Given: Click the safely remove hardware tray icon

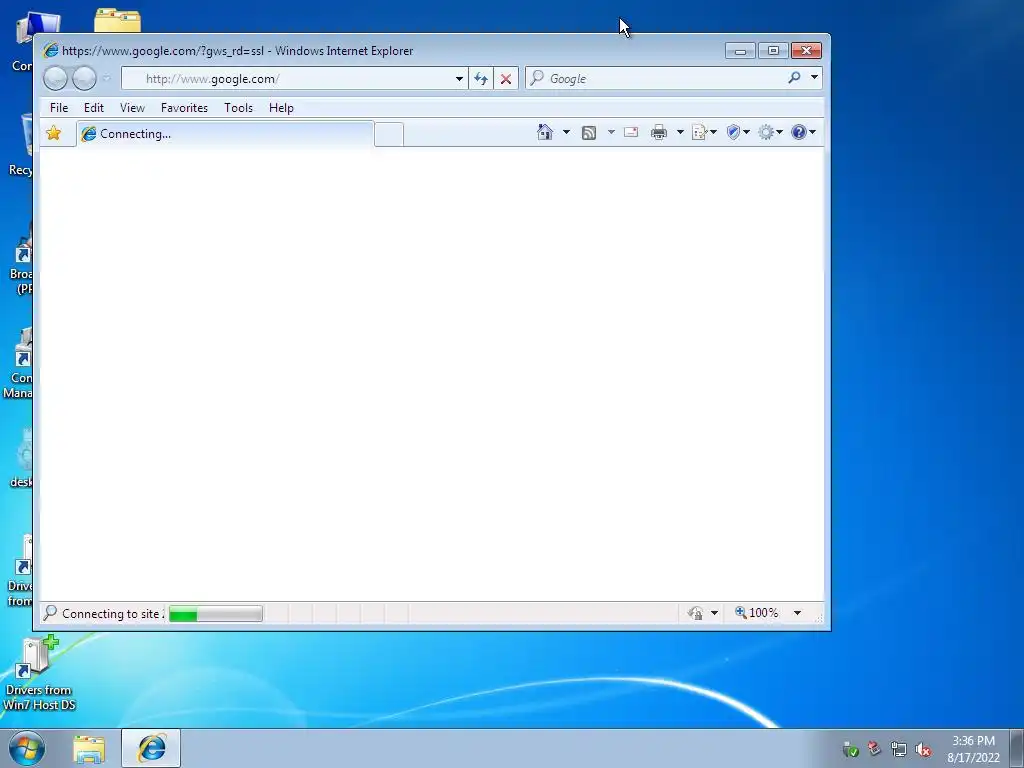Looking at the screenshot, I should (874, 749).
